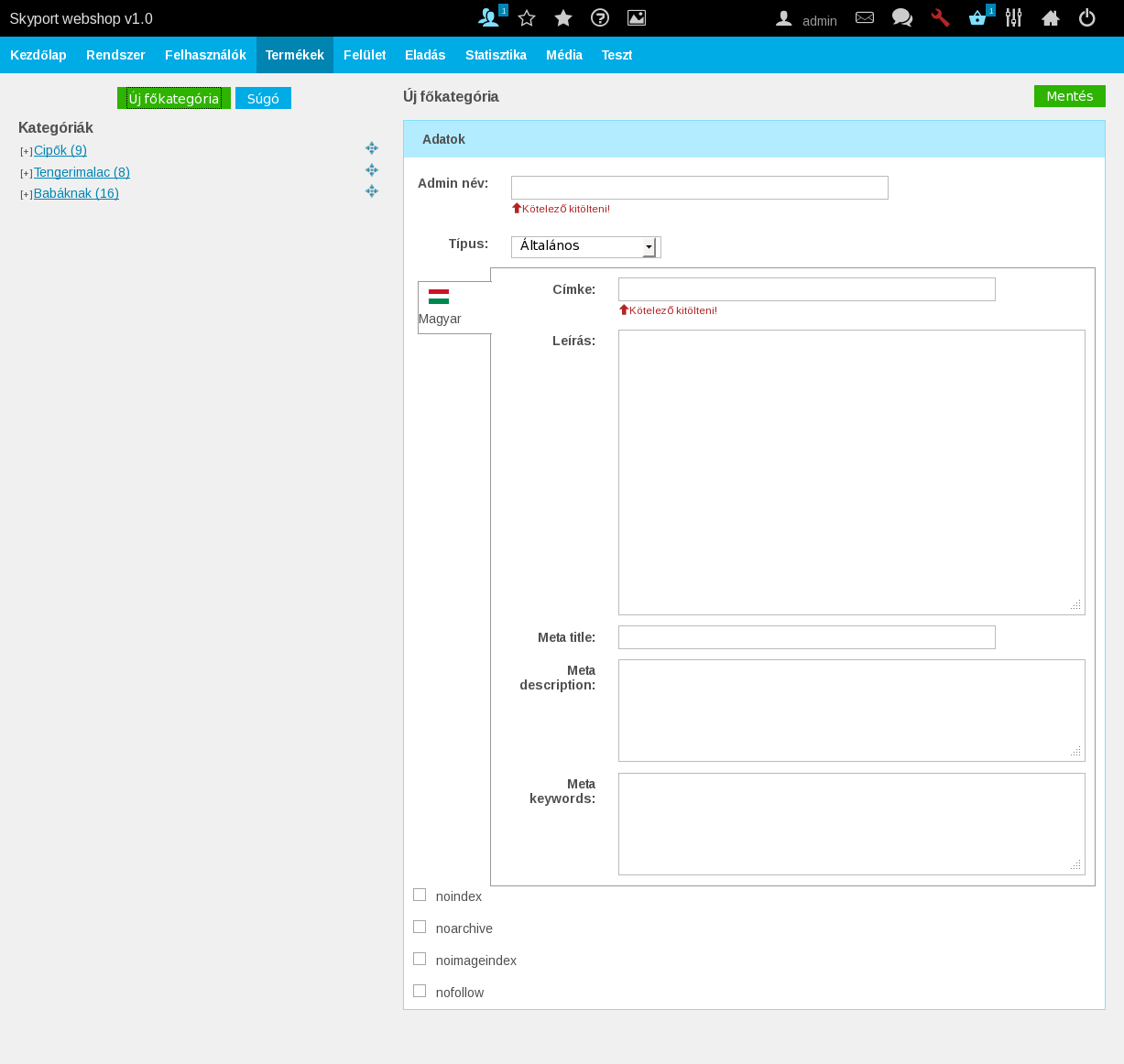Click move handle for Cipők category
The image size is (1124, 1064).
coord(372,148)
